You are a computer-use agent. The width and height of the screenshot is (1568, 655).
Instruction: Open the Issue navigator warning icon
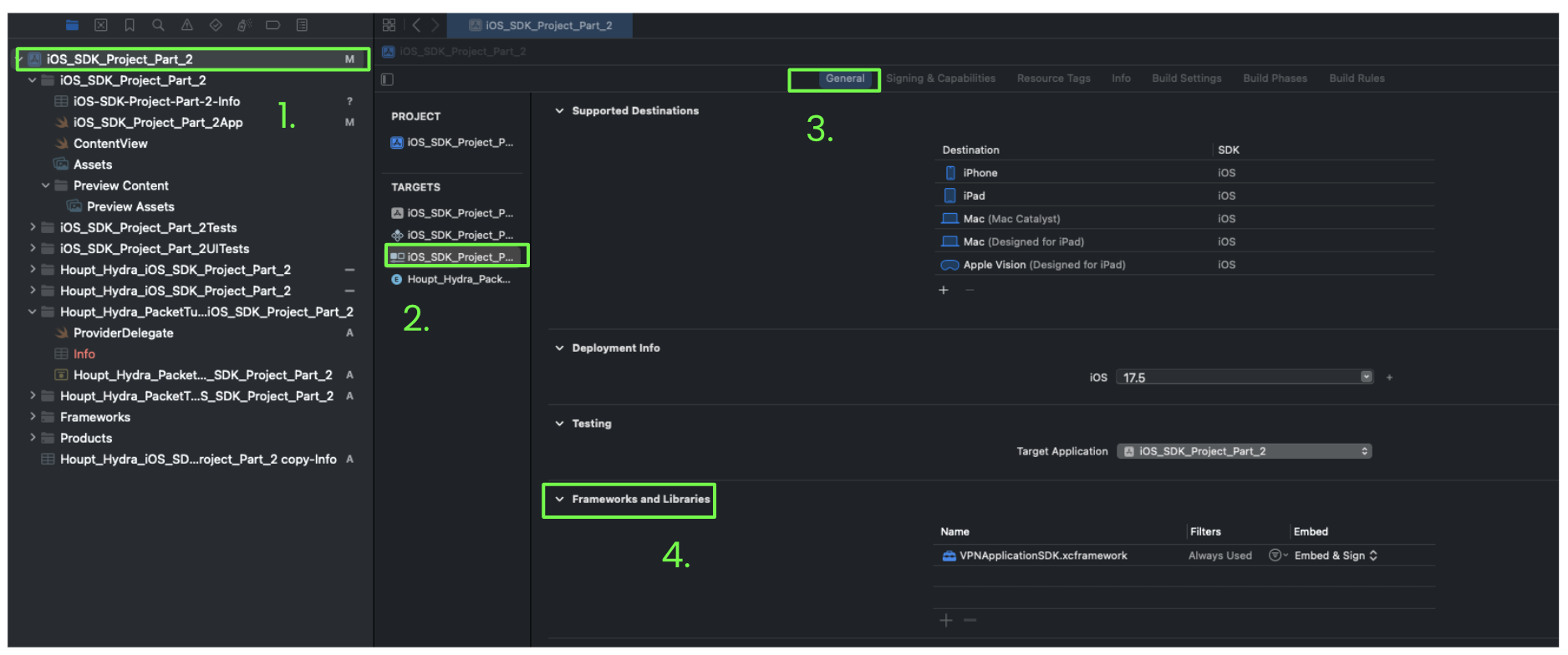(x=187, y=25)
